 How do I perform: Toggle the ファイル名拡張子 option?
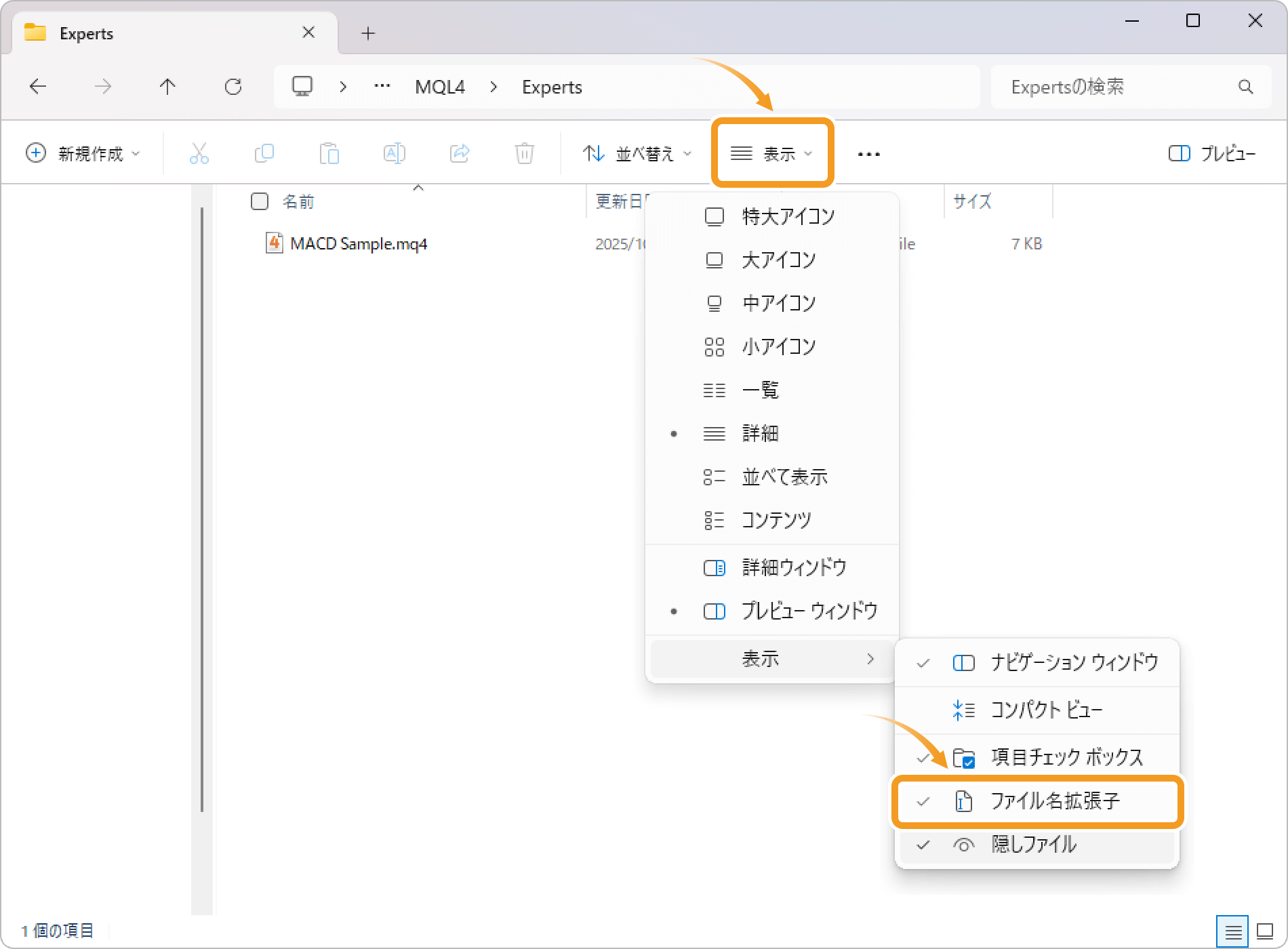pyautogui.click(x=1037, y=801)
